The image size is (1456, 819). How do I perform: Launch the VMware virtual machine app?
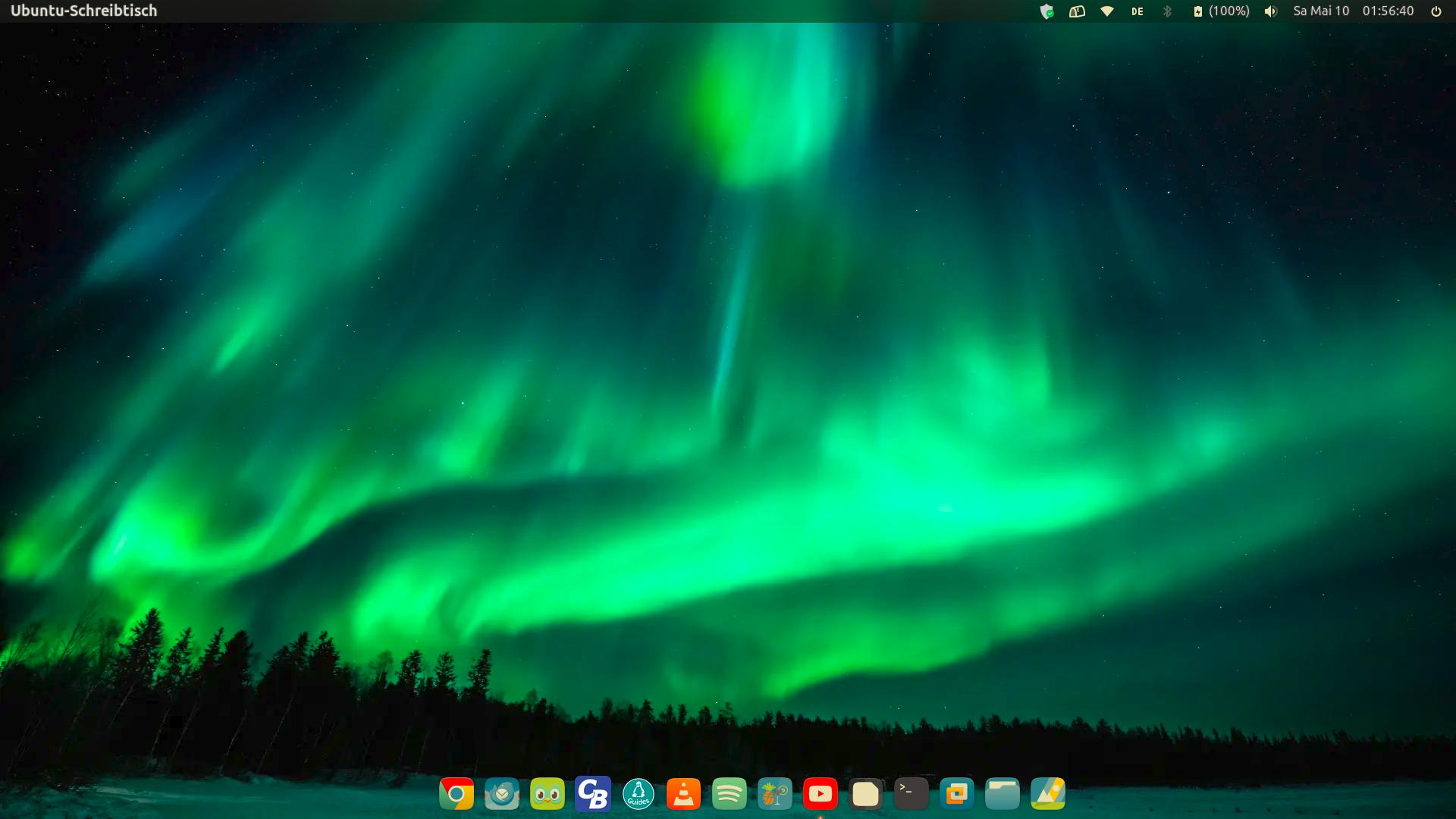pyautogui.click(x=956, y=794)
